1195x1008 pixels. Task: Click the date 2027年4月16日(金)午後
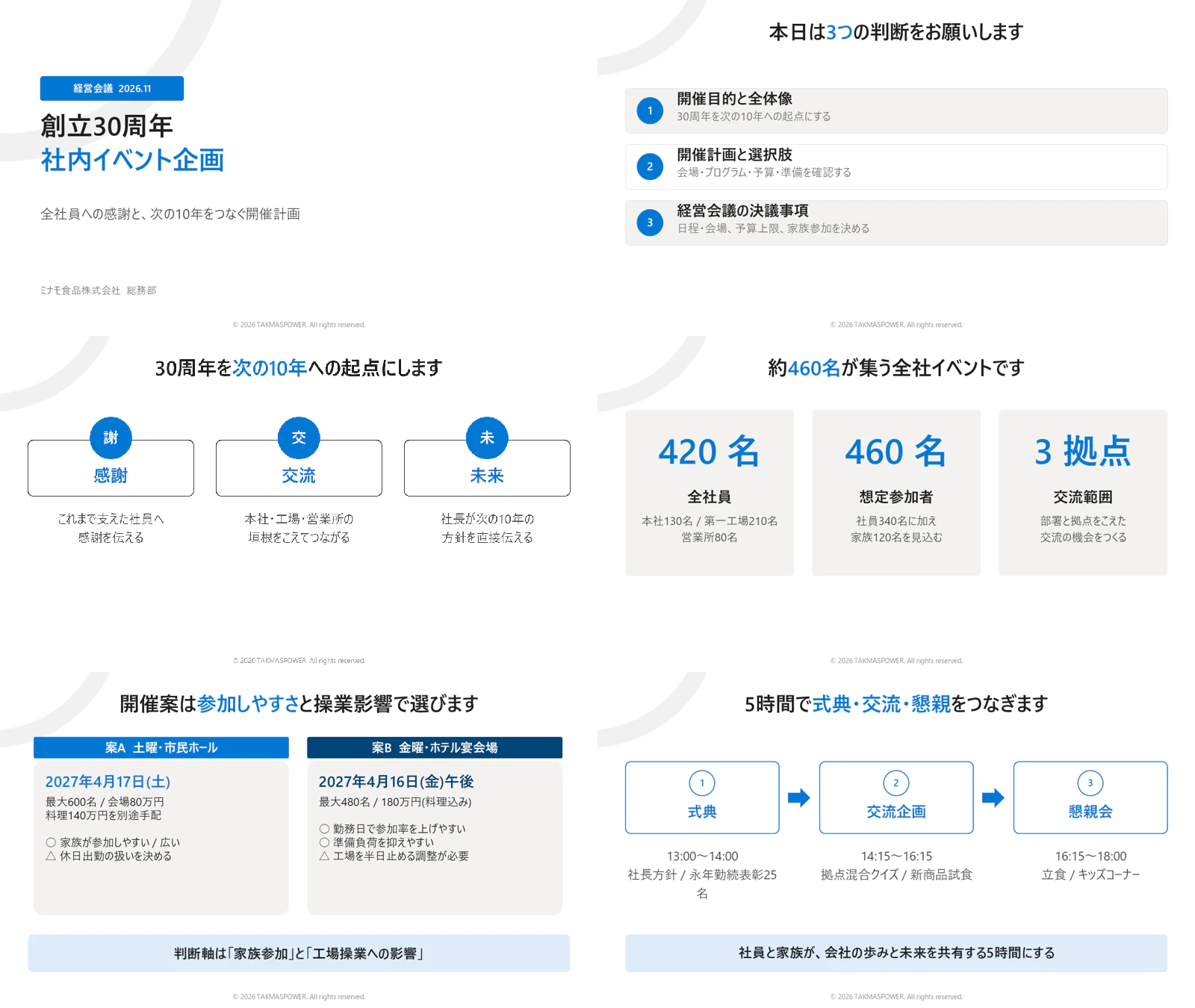396,782
